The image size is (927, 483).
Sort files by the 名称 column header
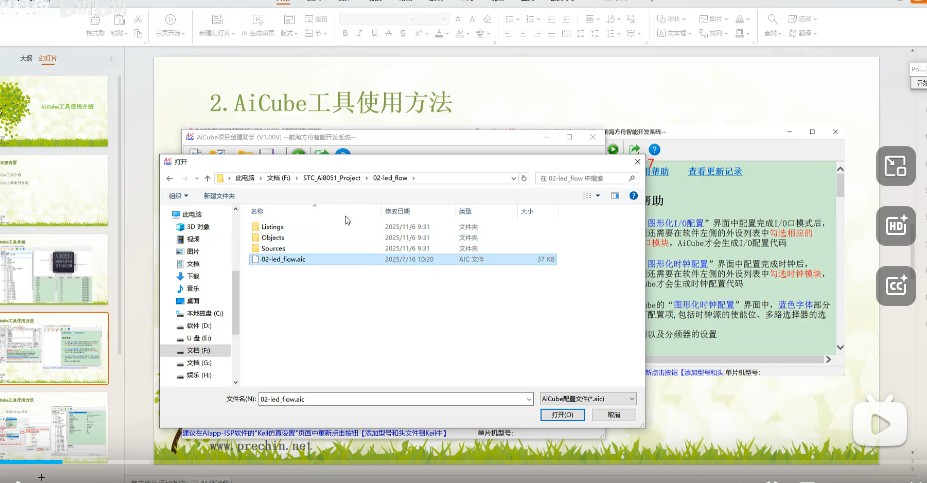[257, 211]
